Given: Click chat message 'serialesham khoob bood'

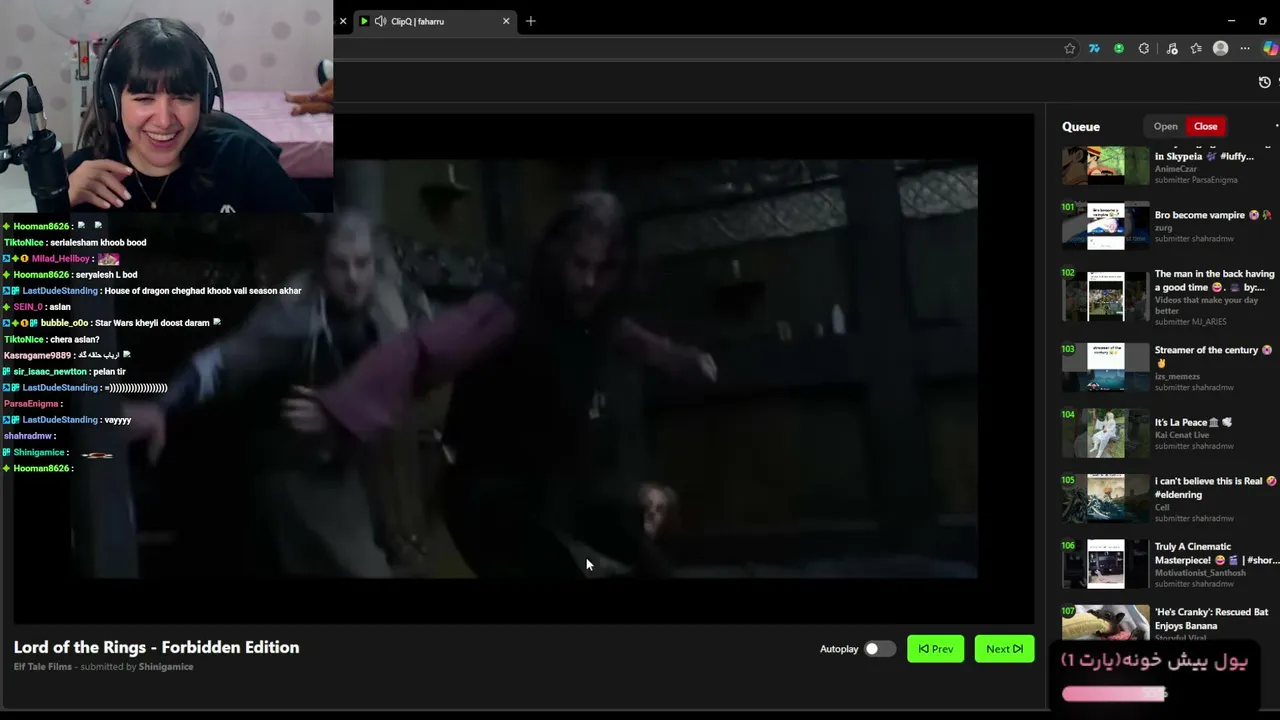Looking at the screenshot, I should pos(98,242).
